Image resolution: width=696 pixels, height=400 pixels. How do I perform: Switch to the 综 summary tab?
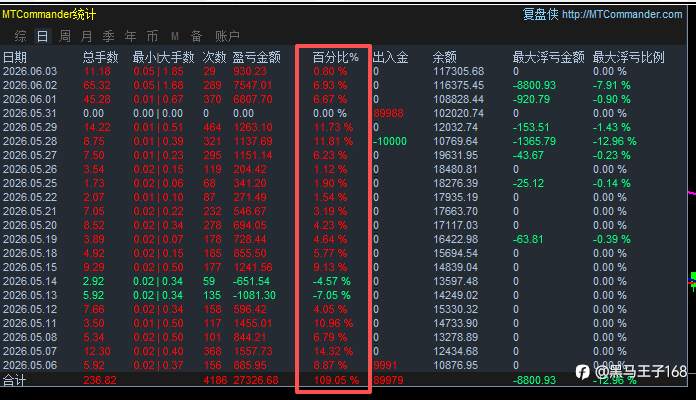[x=20, y=36]
